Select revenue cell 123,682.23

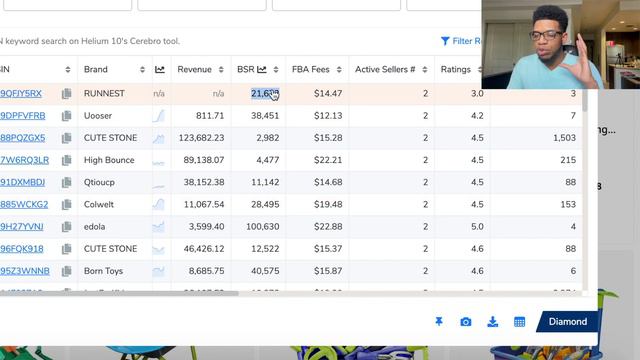point(202,138)
